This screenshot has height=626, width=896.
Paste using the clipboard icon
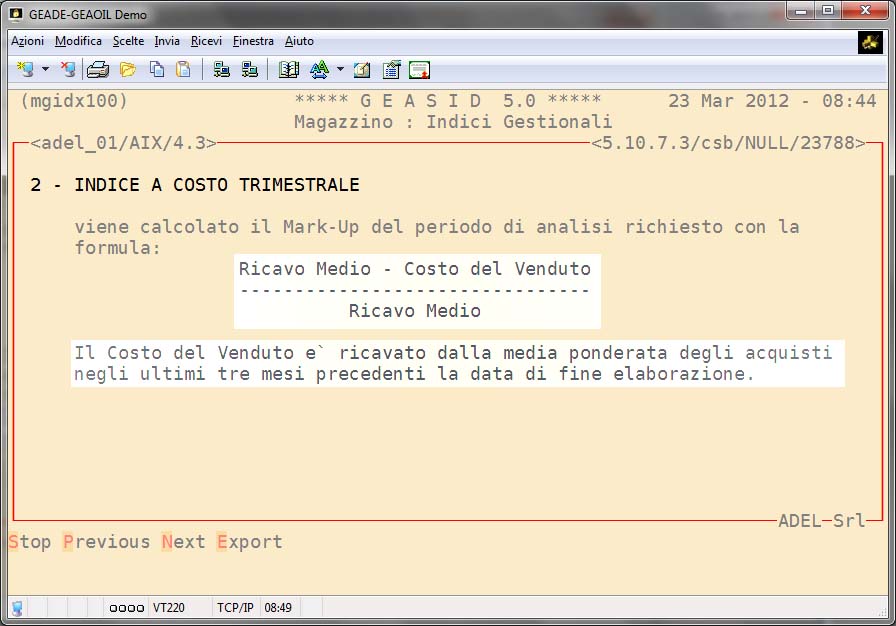click(x=183, y=70)
